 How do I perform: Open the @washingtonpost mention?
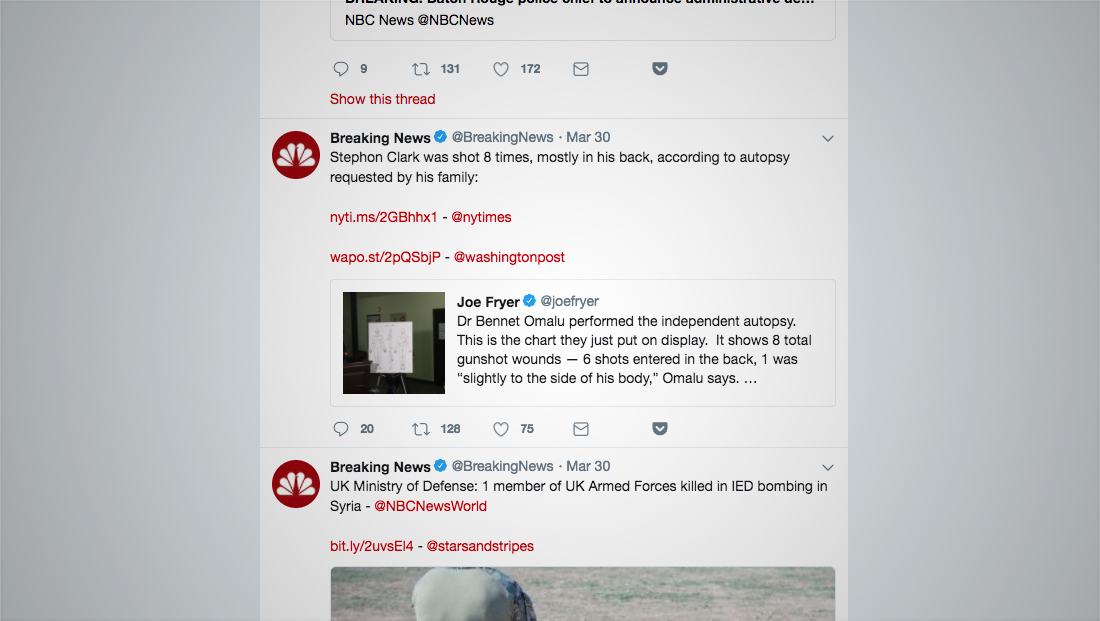click(x=509, y=257)
